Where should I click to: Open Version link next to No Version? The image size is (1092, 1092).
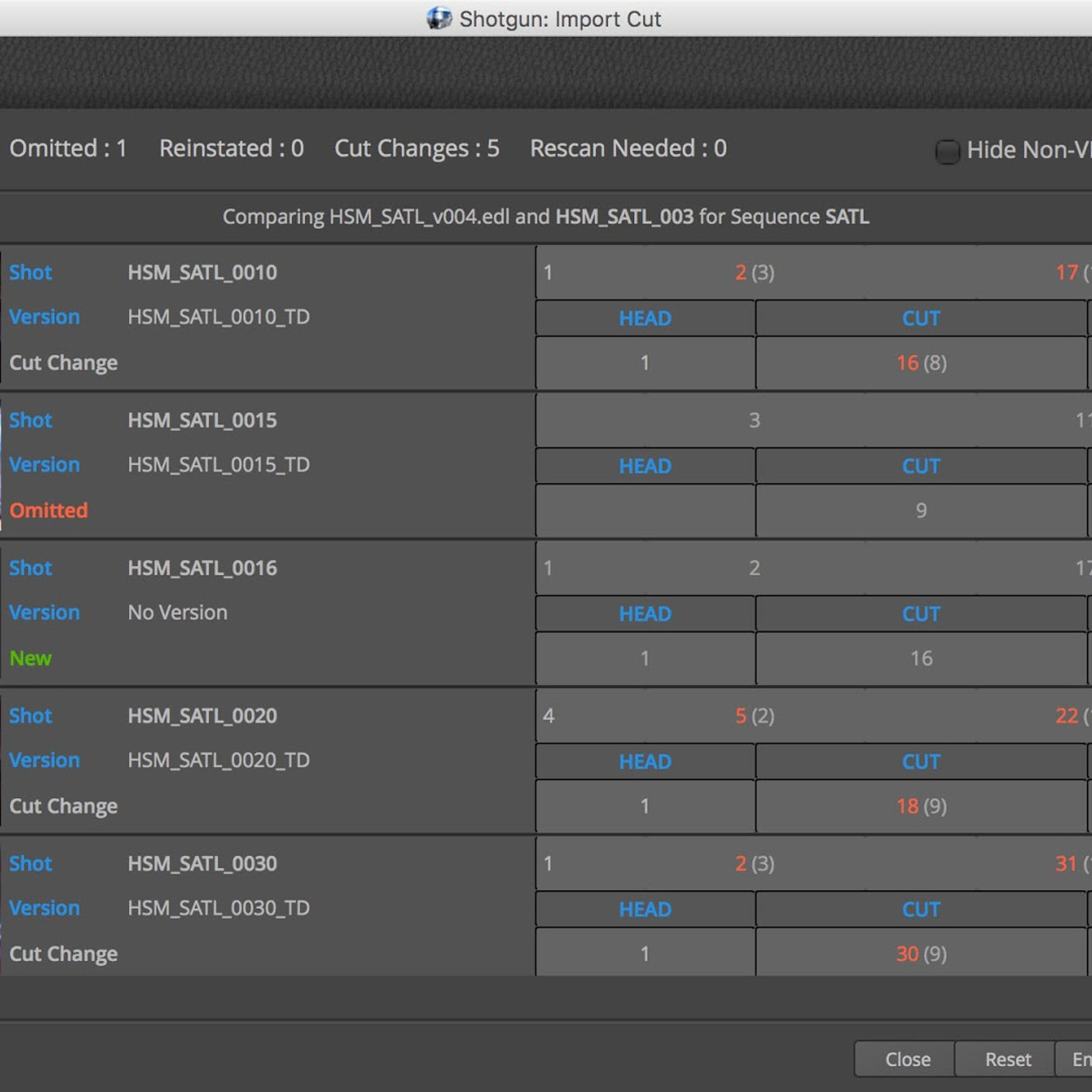(44, 612)
